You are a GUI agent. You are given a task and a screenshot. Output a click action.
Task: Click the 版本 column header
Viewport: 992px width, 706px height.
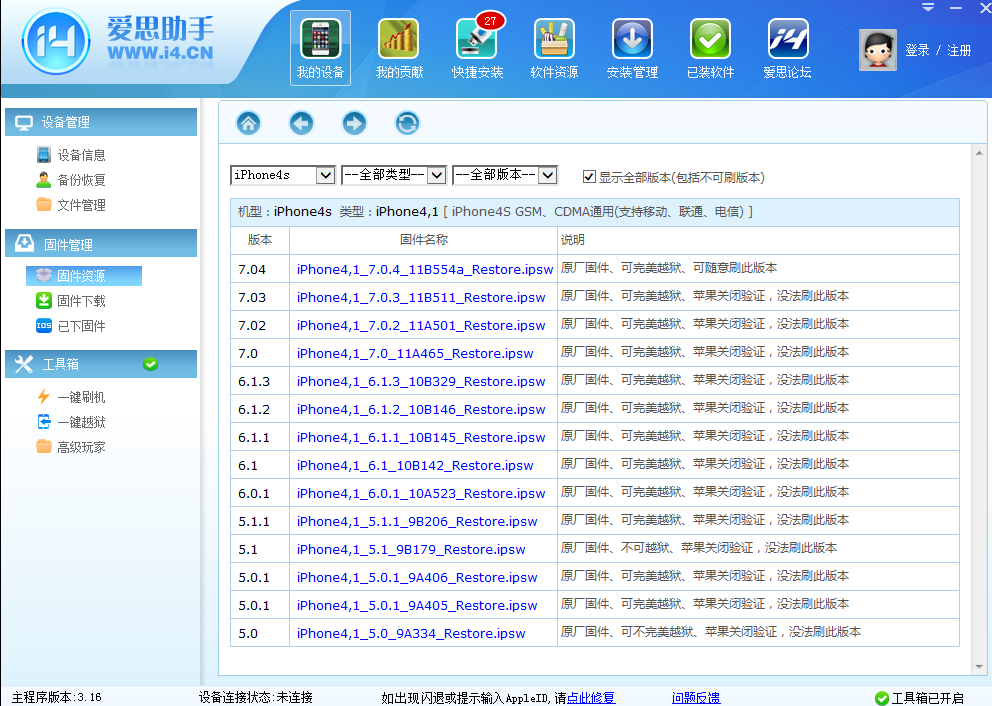pos(260,240)
